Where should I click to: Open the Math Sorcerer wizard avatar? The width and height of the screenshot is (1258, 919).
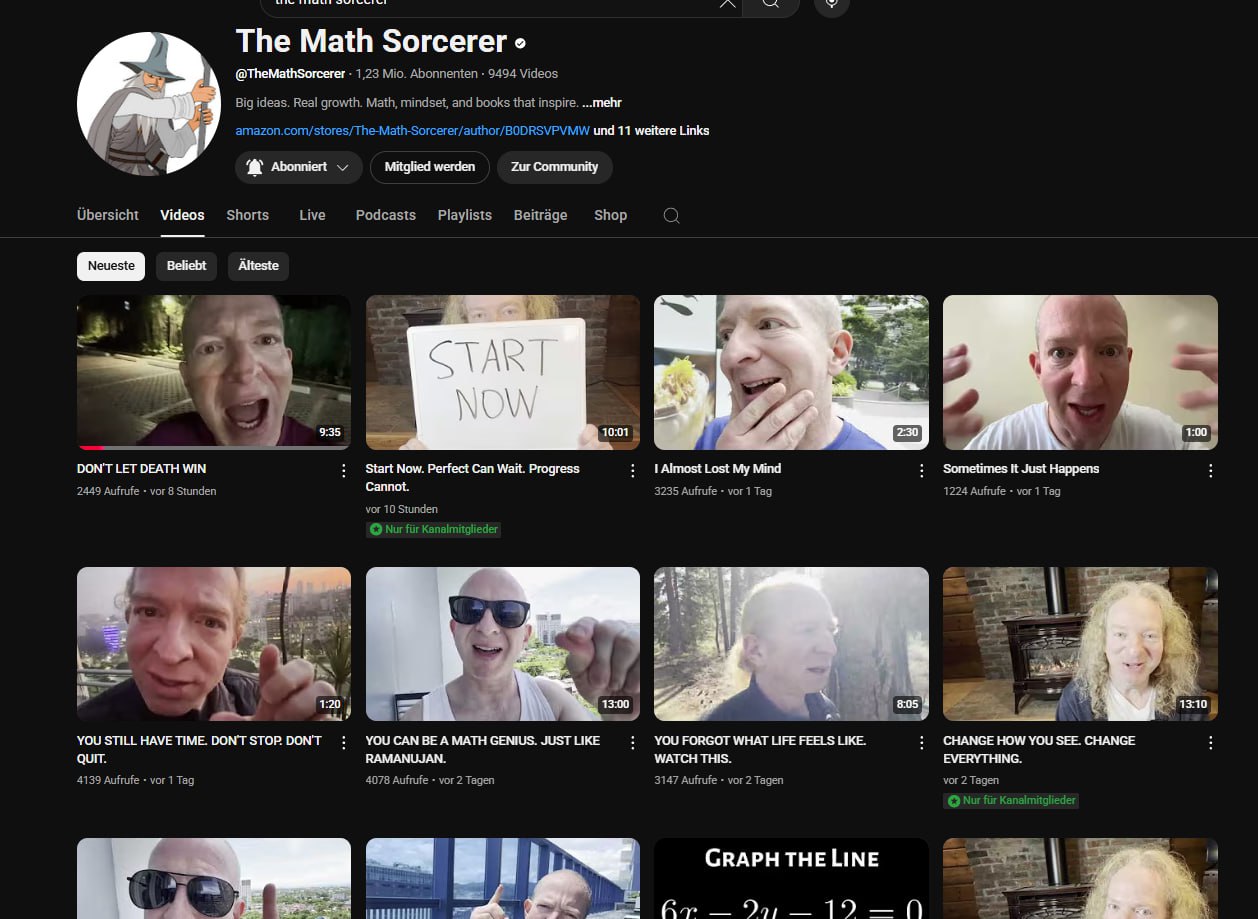pyautogui.click(x=149, y=103)
